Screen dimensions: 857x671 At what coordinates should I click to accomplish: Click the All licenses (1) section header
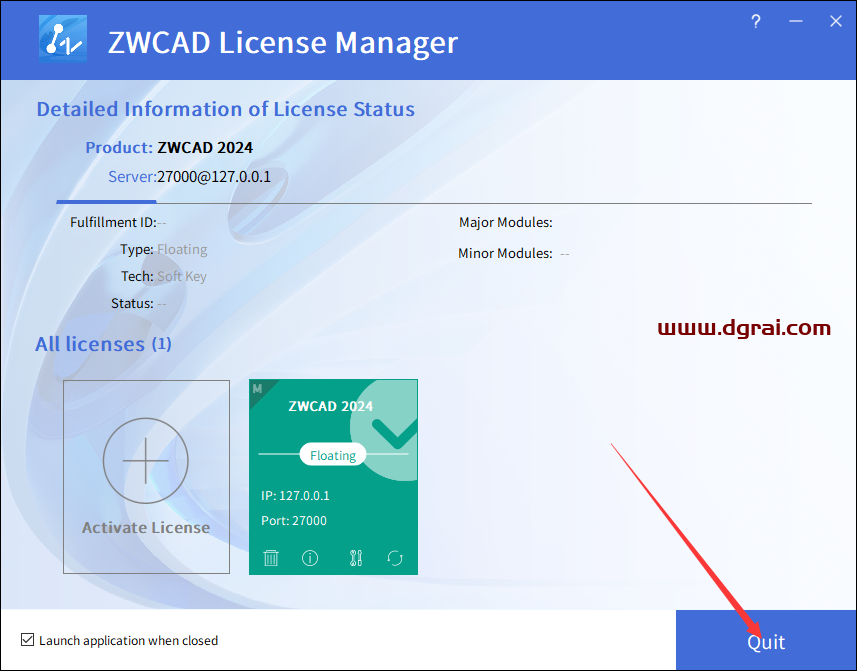(x=103, y=343)
